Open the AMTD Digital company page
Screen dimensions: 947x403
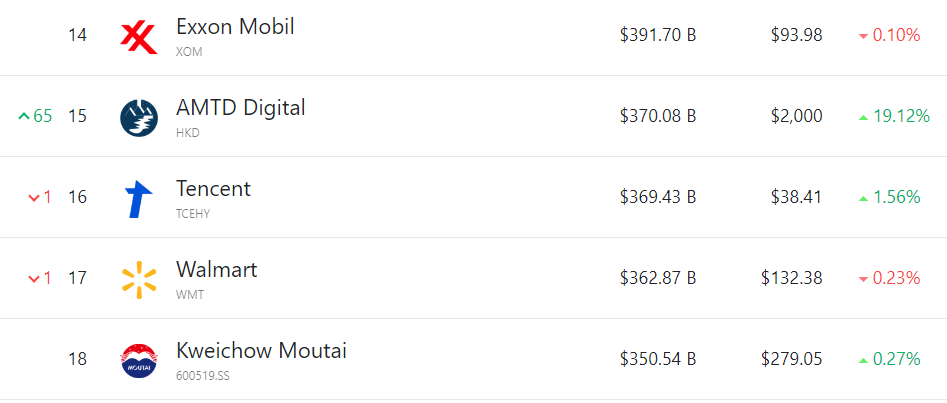click(240, 108)
